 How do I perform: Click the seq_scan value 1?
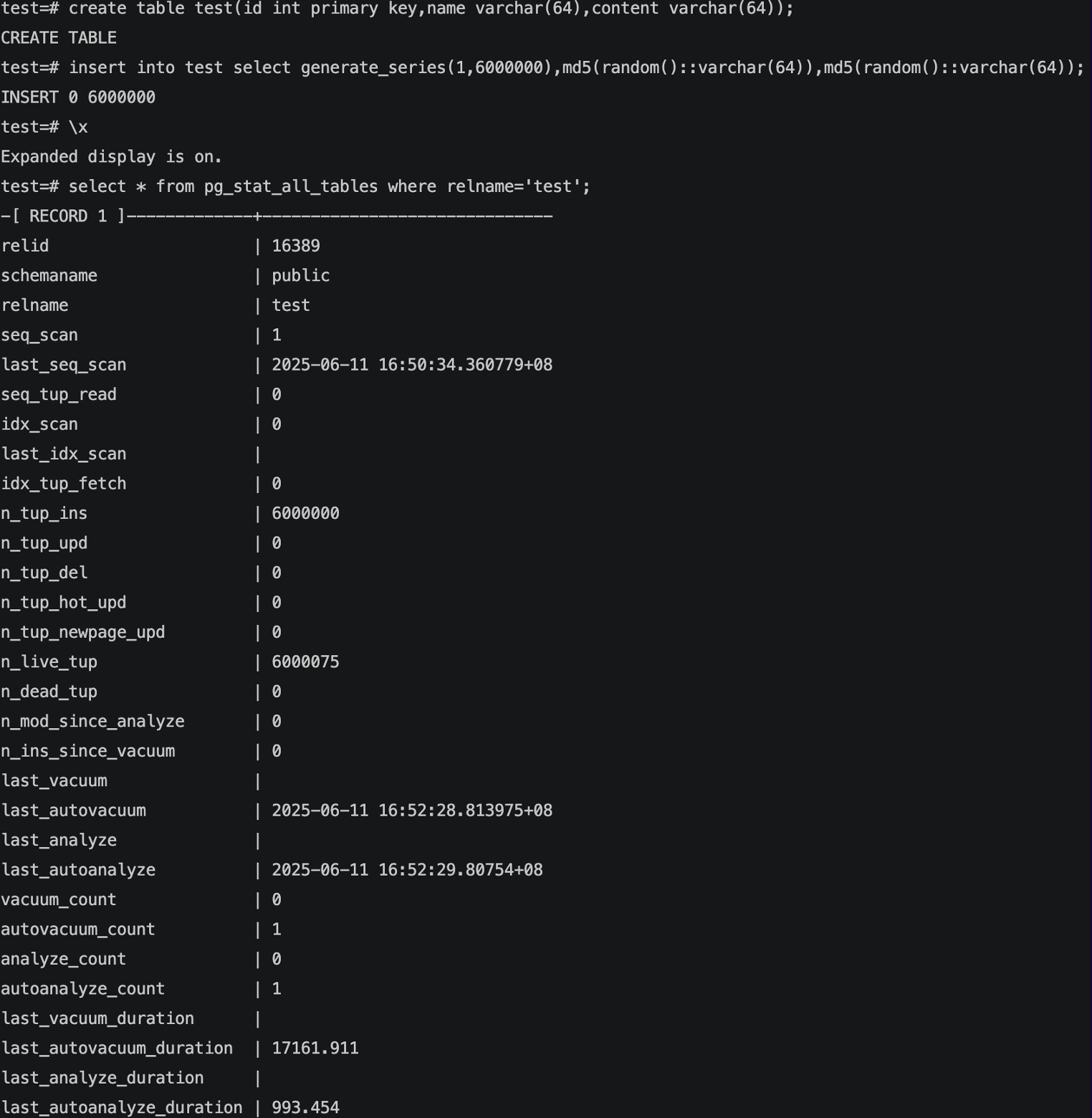click(277, 335)
